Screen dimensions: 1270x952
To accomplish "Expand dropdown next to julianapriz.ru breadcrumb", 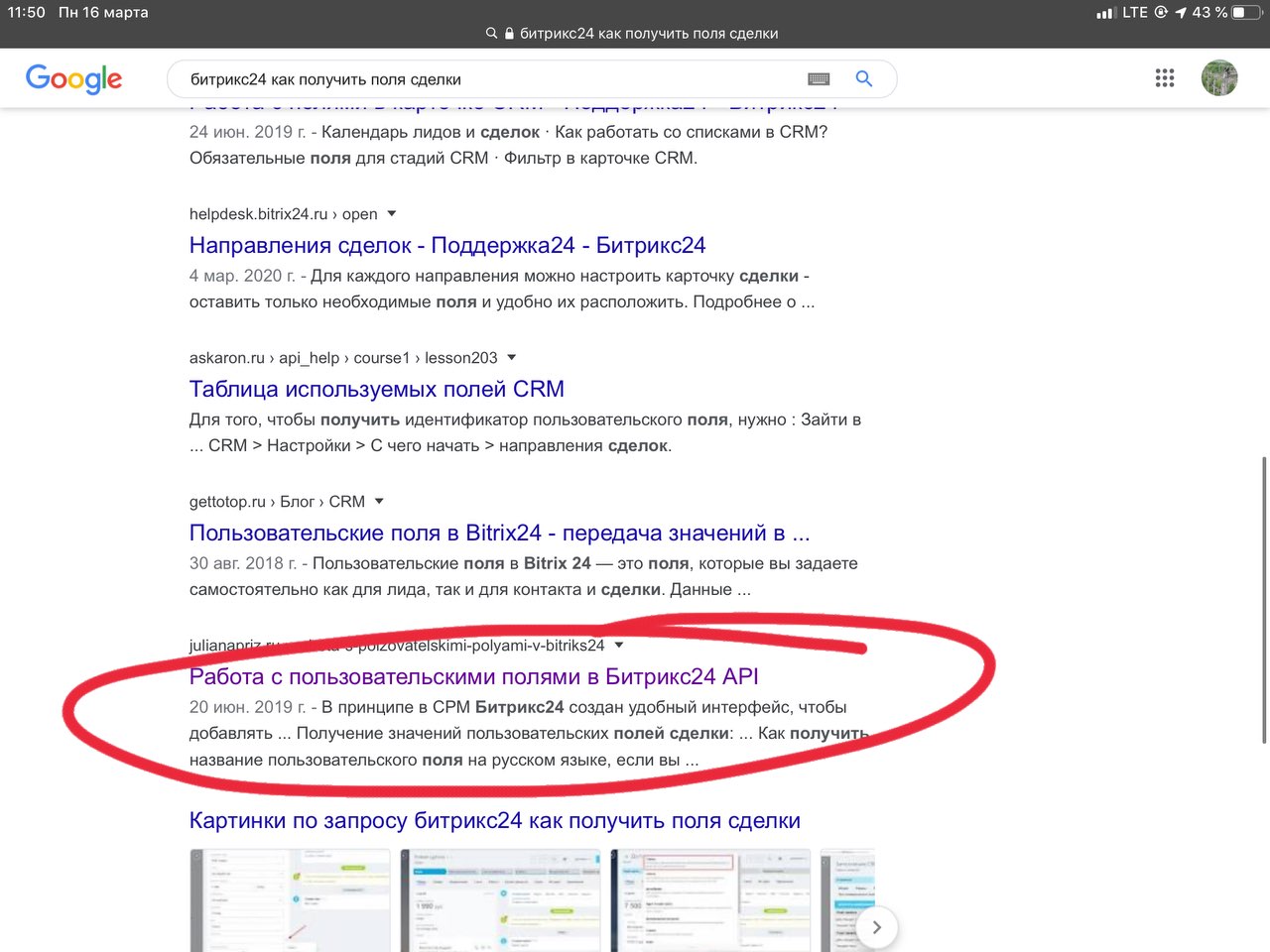I will click(x=619, y=645).
